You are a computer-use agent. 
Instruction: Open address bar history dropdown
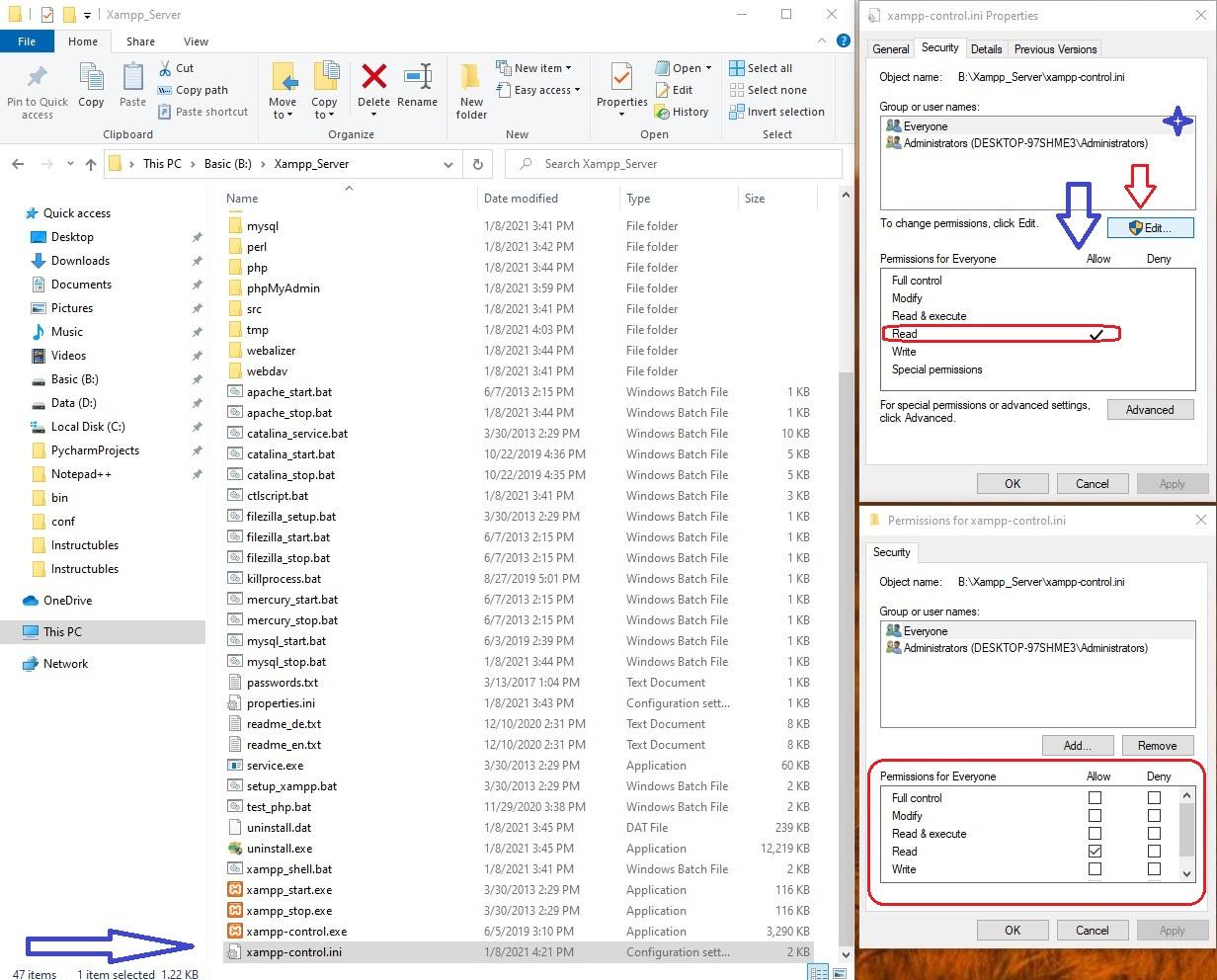pyautogui.click(x=448, y=164)
